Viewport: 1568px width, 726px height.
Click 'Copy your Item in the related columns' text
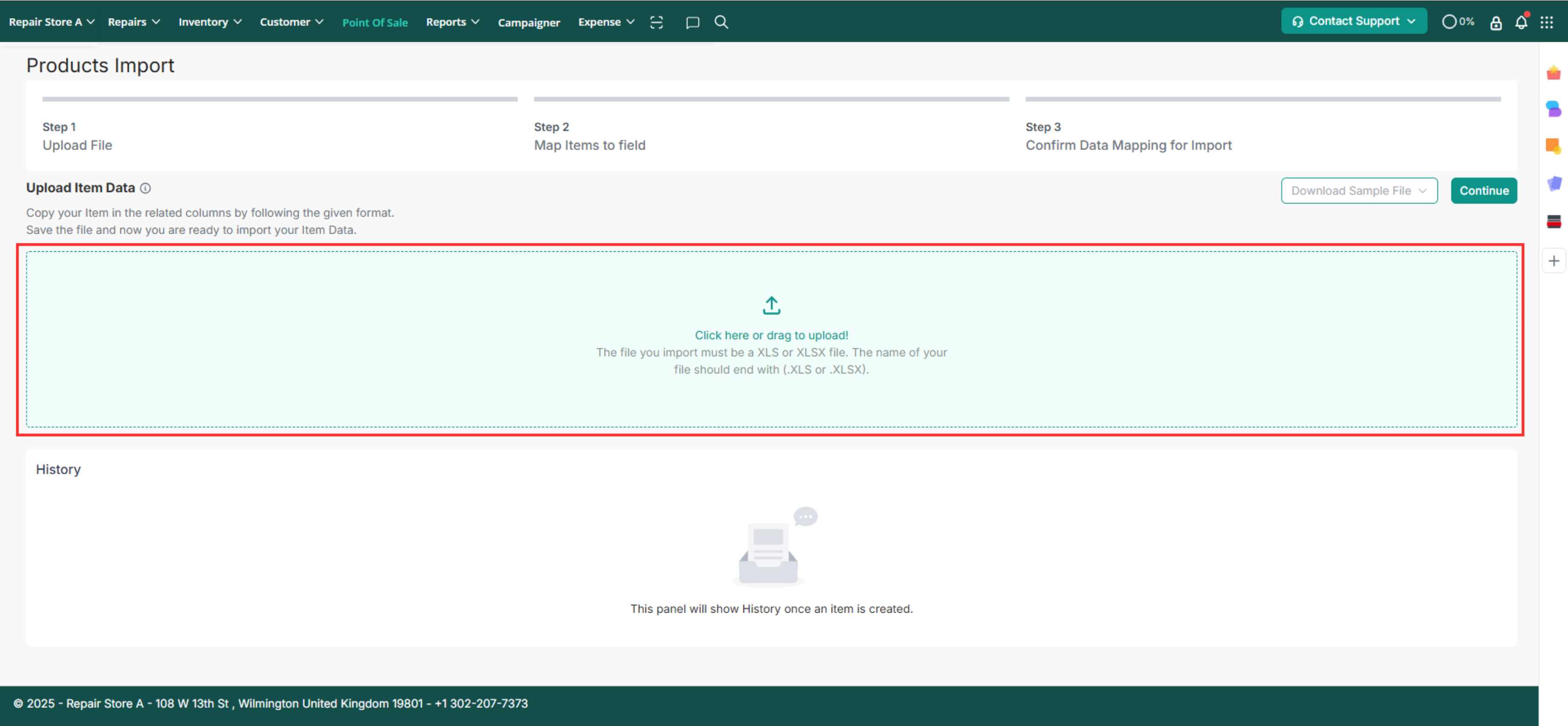click(210, 213)
